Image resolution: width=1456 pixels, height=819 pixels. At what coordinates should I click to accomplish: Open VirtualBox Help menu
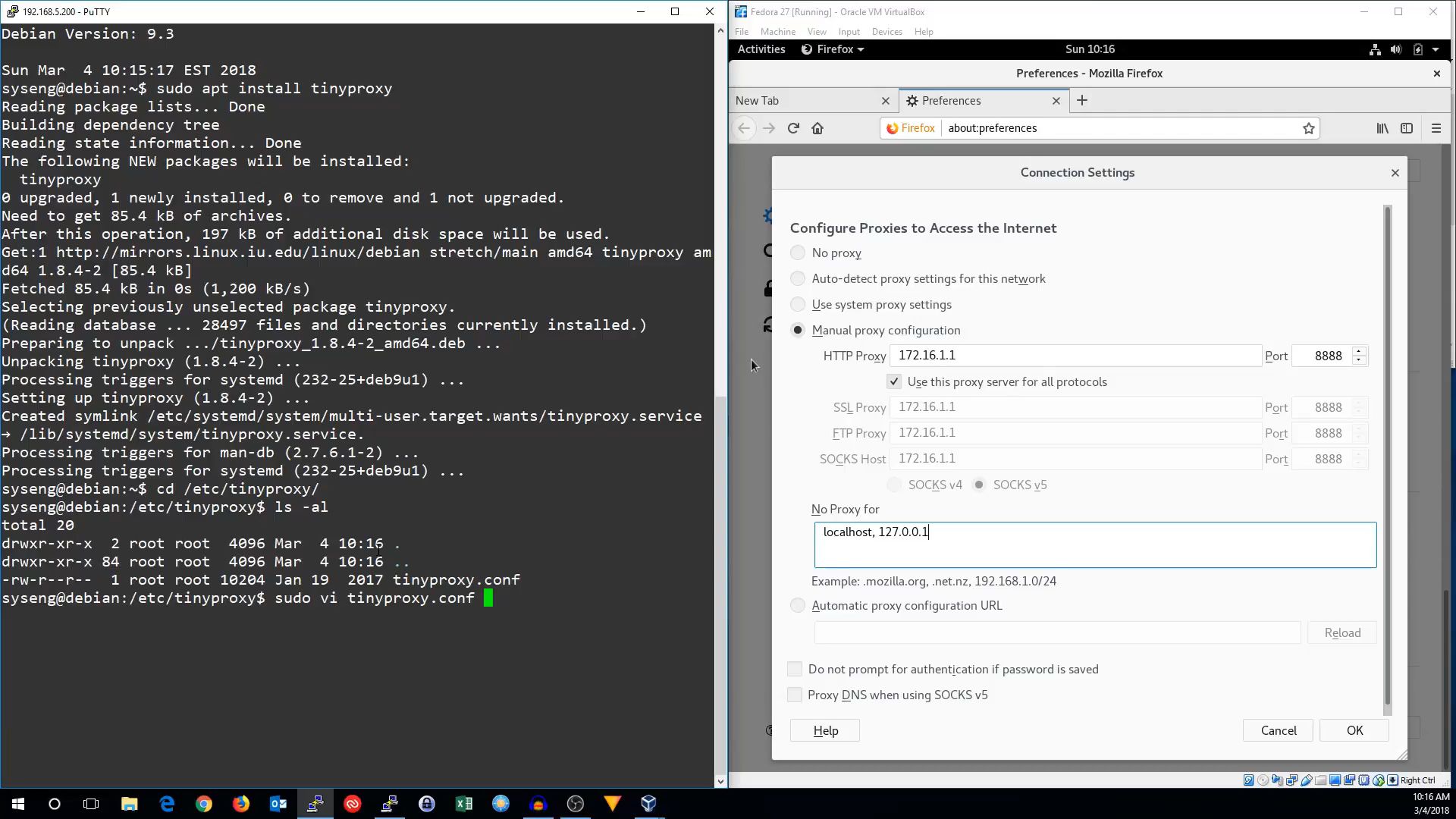[924, 32]
